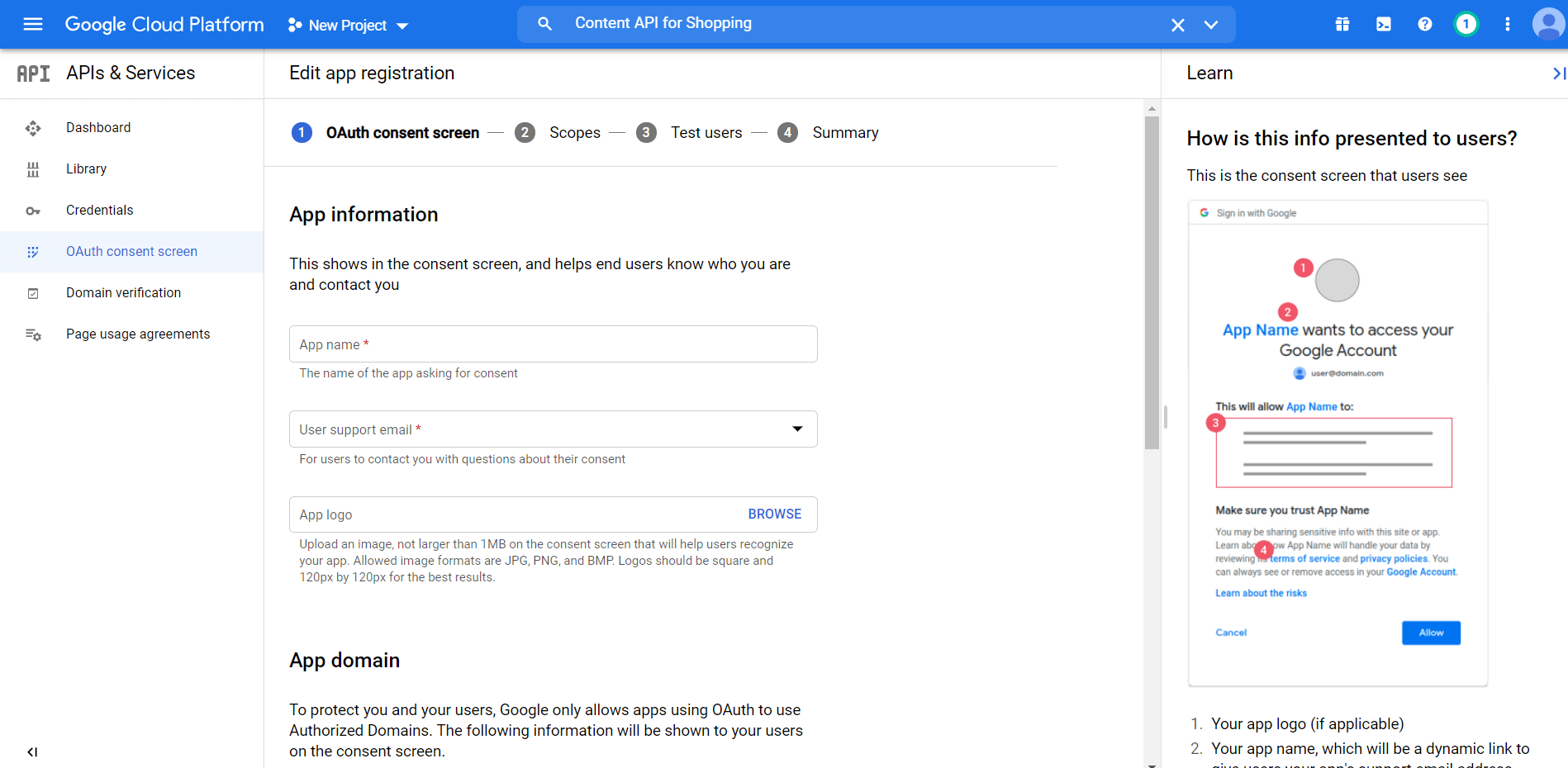Screen dimensions: 1568x768
Task: Go to step 4 Summary
Action: click(x=829, y=133)
